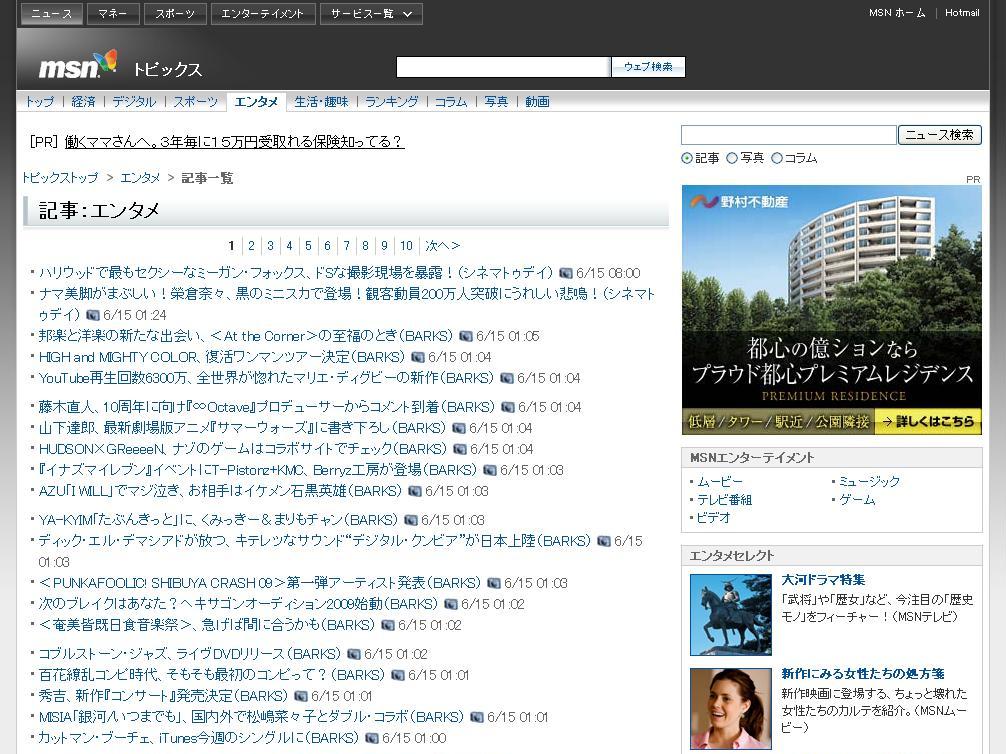
Task: Click camera icon beside ミーガン・フォックス article
Action: point(566,273)
